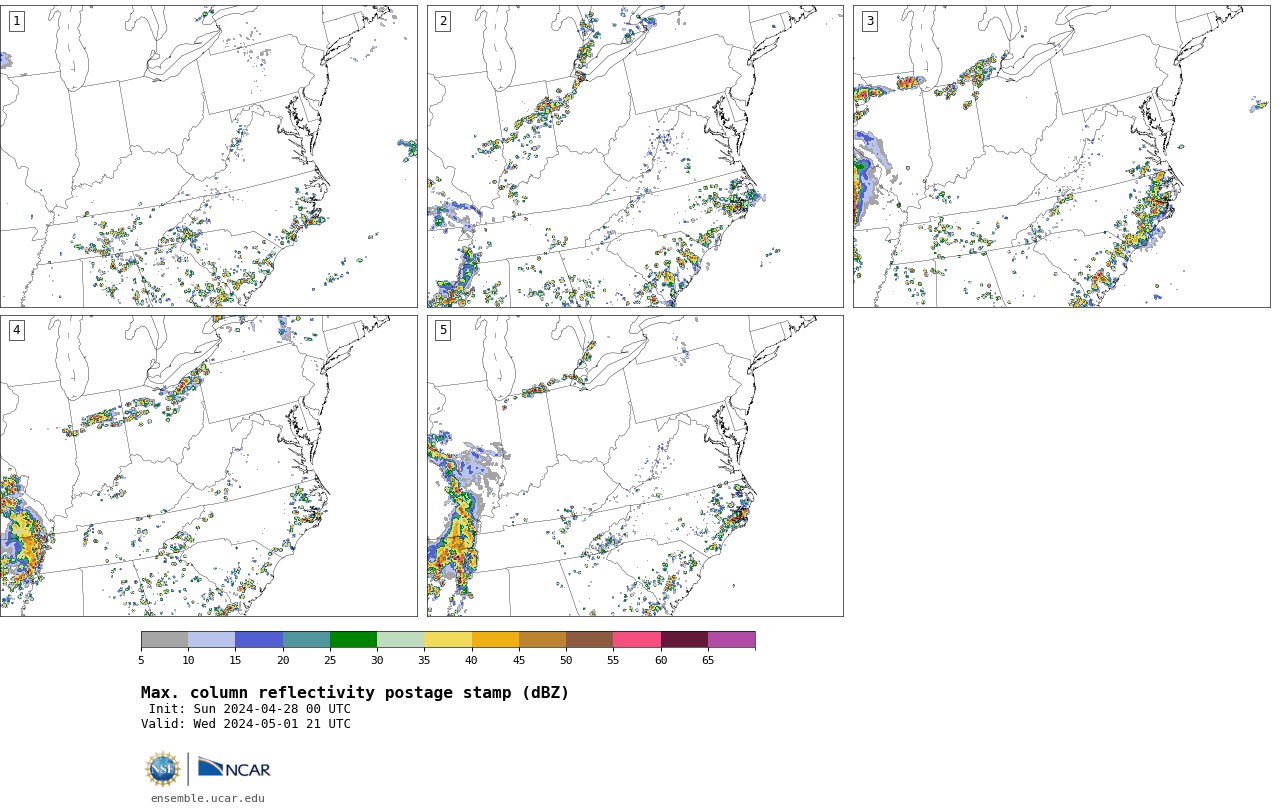Viewport: 1280px width, 809px height.
Task: Click the colorbar tick label 35
Action: [x=424, y=660]
